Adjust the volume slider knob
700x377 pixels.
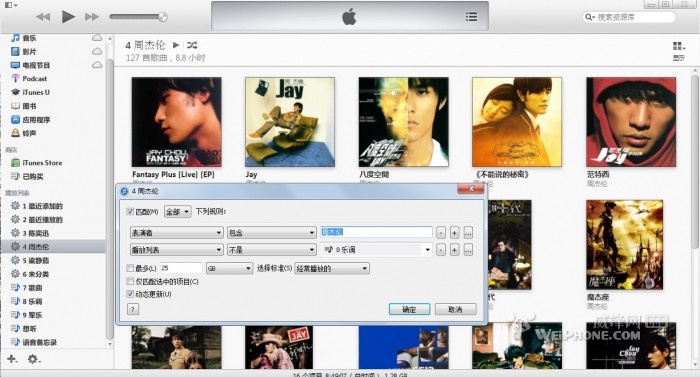pyautogui.click(x=162, y=17)
